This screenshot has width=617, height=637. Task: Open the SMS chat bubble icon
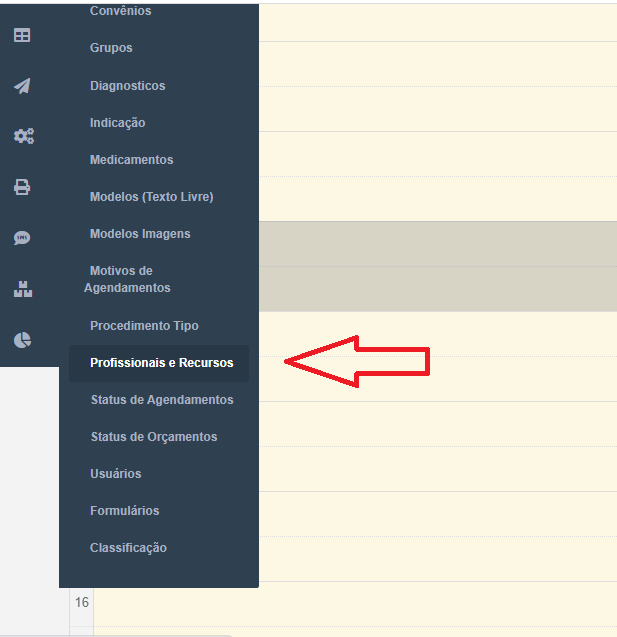[22, 238]
